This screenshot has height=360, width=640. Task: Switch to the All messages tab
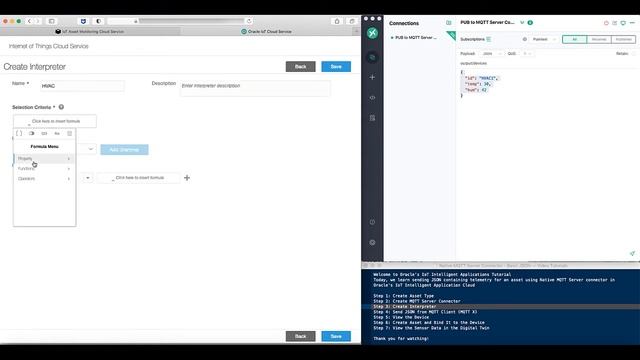pos(574,39)
